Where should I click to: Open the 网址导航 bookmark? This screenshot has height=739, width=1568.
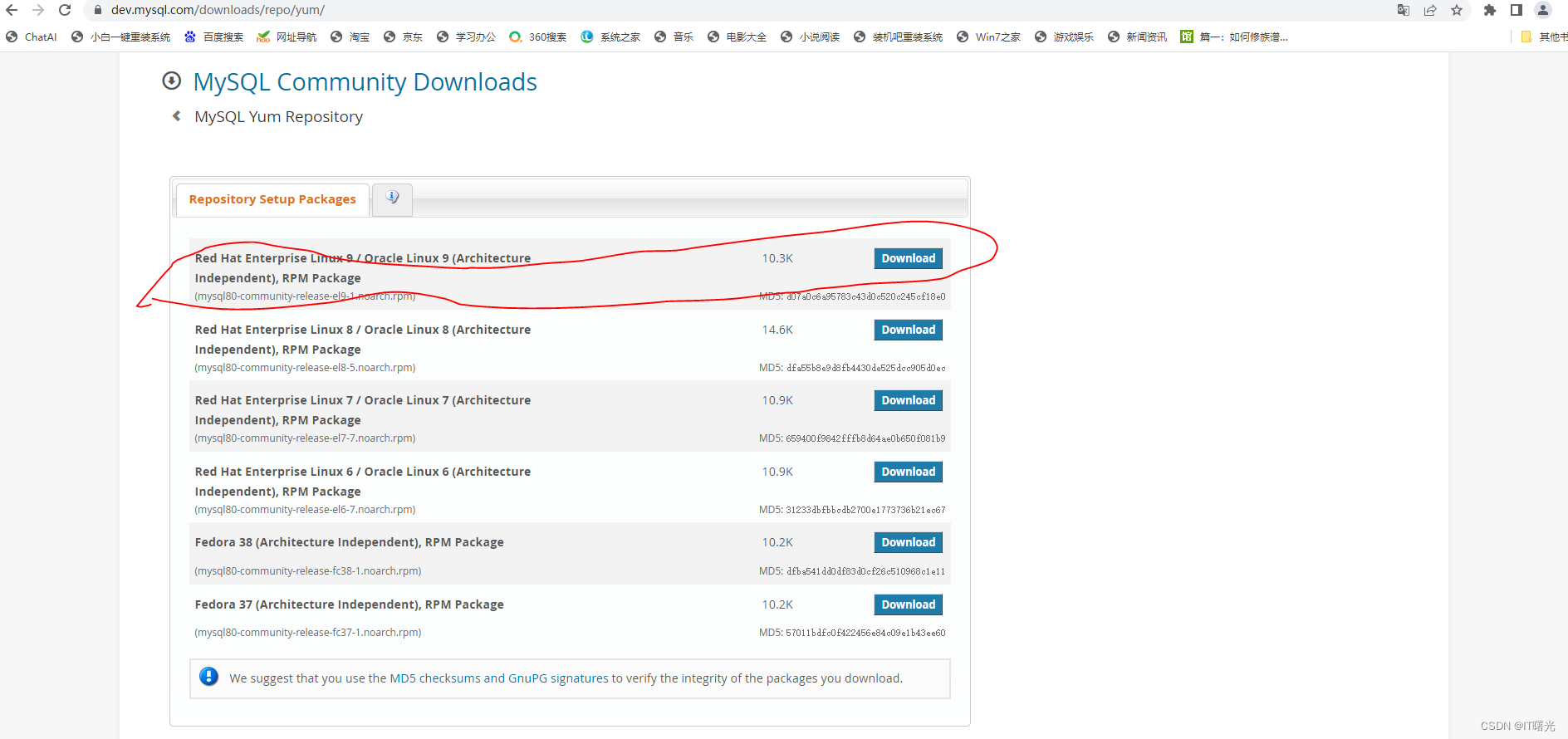pos(287,37)
